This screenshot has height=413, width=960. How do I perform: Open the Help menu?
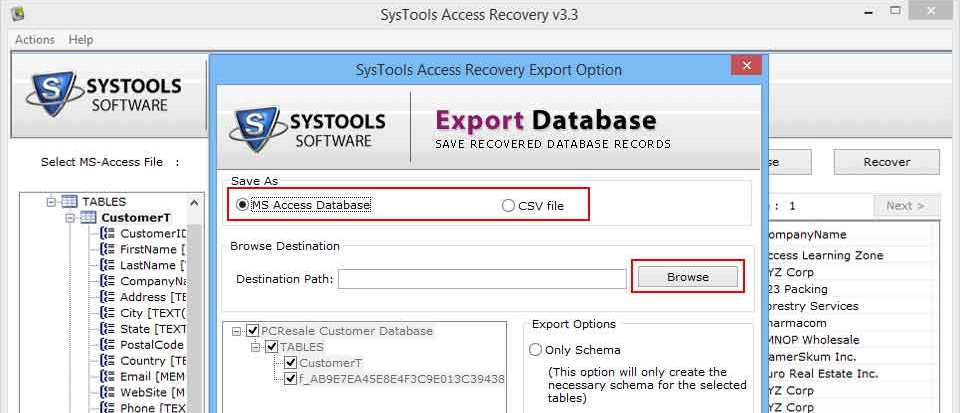point(81,39)
